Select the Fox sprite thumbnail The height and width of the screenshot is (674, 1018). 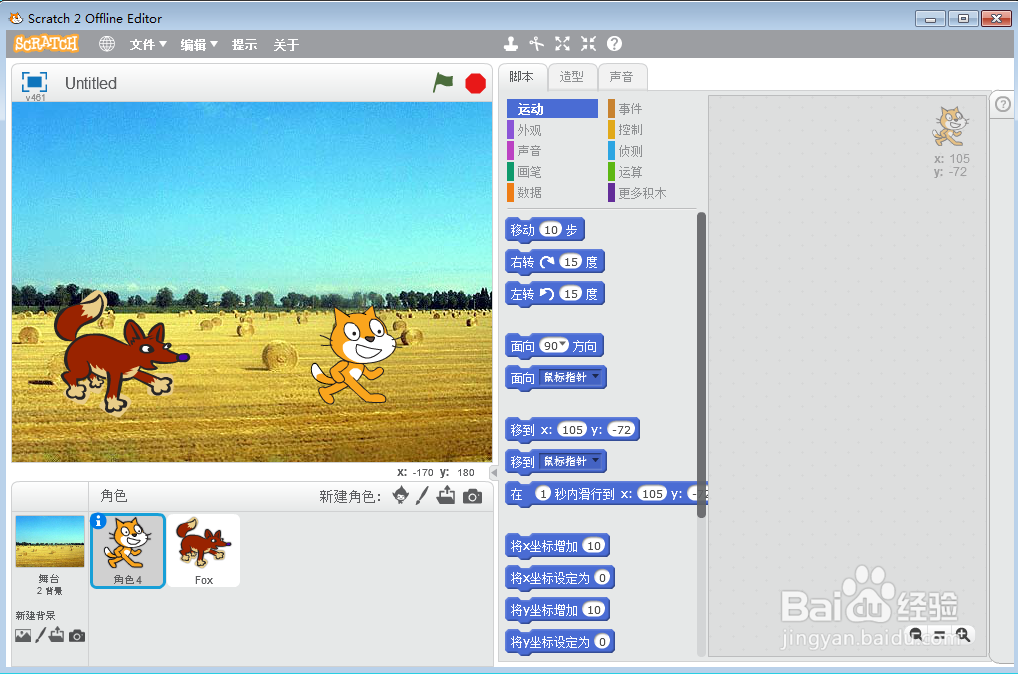pyautogui.click(x=204, y=551)
